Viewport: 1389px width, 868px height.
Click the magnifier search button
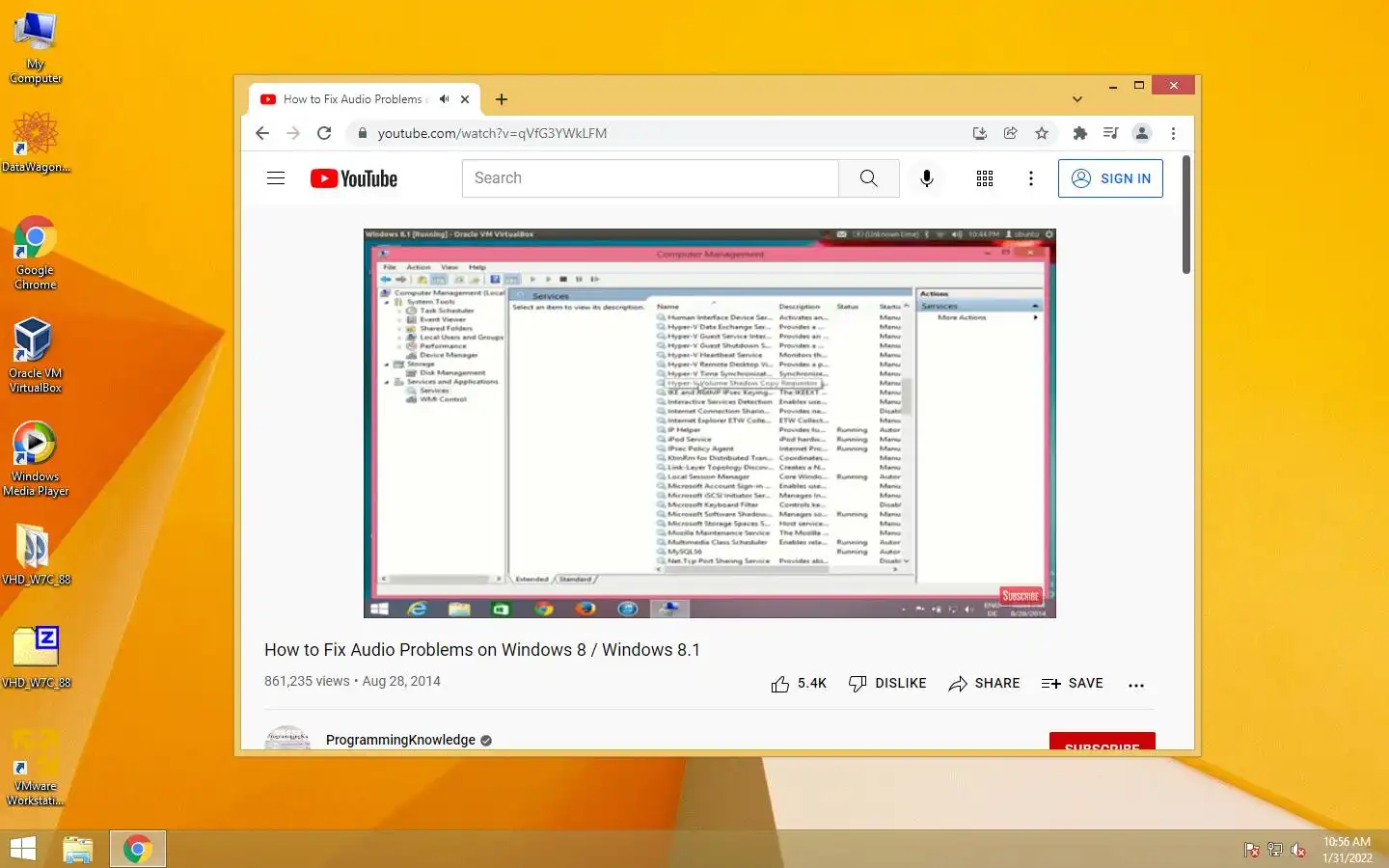[869, 178]
